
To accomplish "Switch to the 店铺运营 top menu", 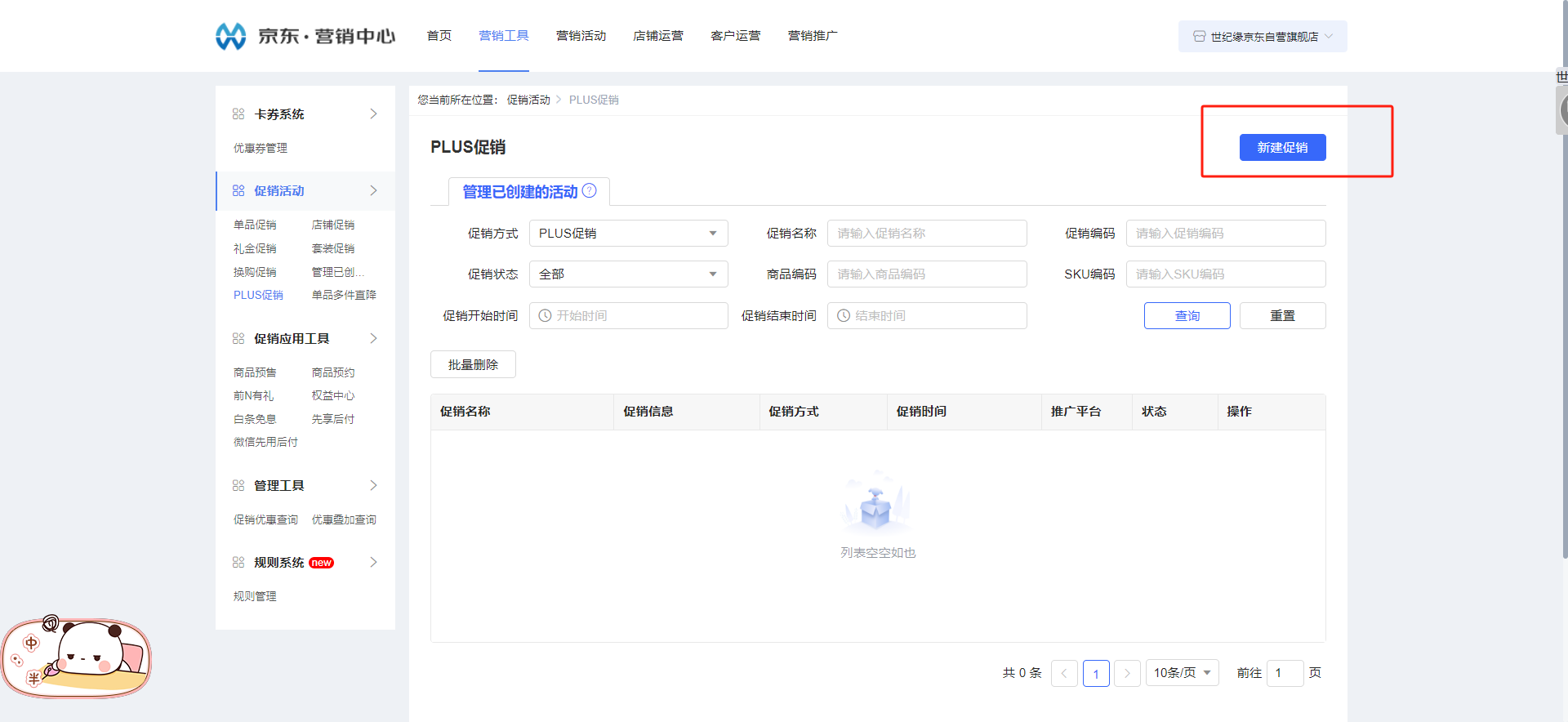I will tap(657, 36).
